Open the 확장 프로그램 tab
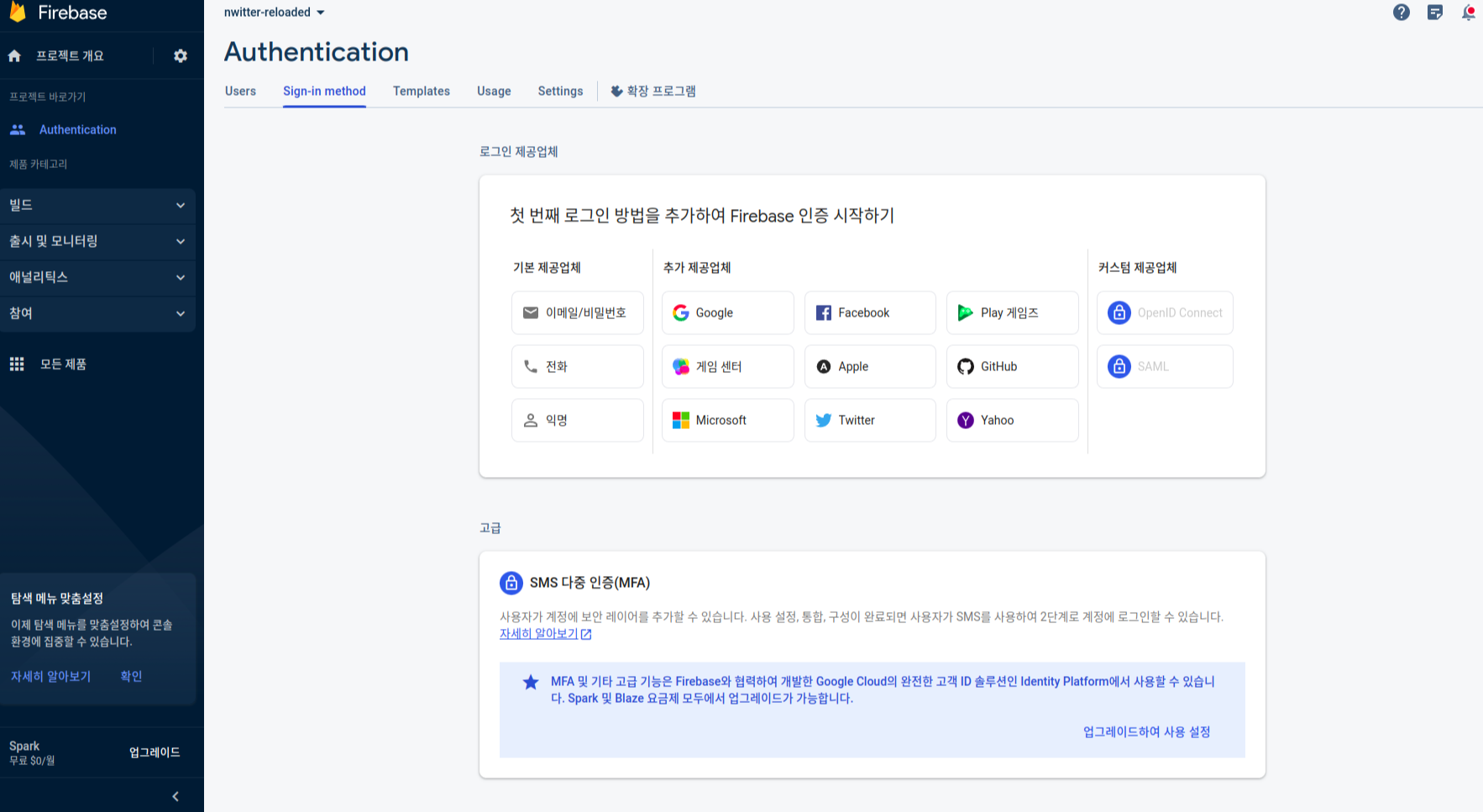1483x812 pixels. (653, 91)
